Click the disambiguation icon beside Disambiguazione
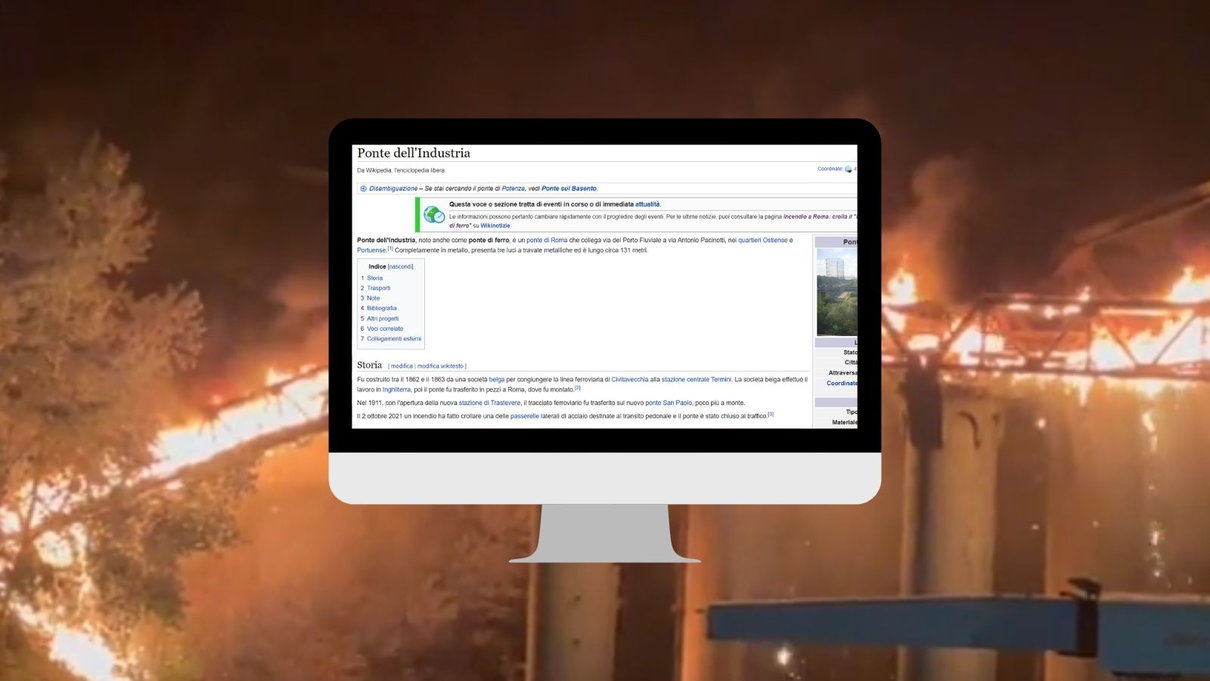This screenshot has width=1210, height=681. [x=363, y=188]
